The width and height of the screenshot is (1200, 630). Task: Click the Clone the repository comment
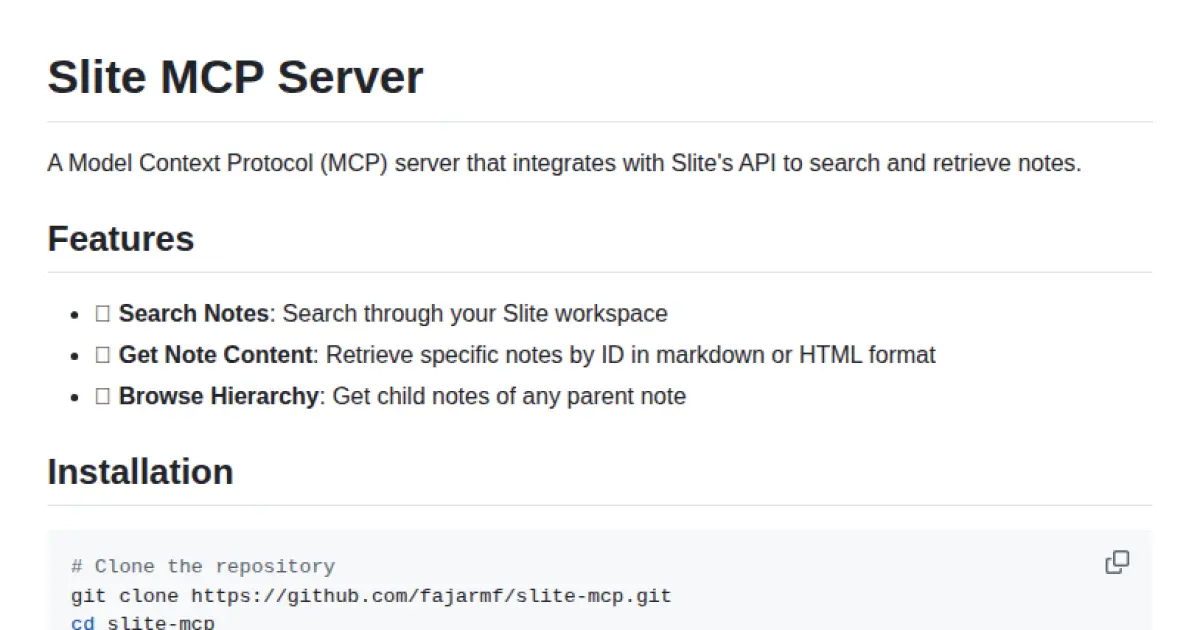[x=203, y=566]
